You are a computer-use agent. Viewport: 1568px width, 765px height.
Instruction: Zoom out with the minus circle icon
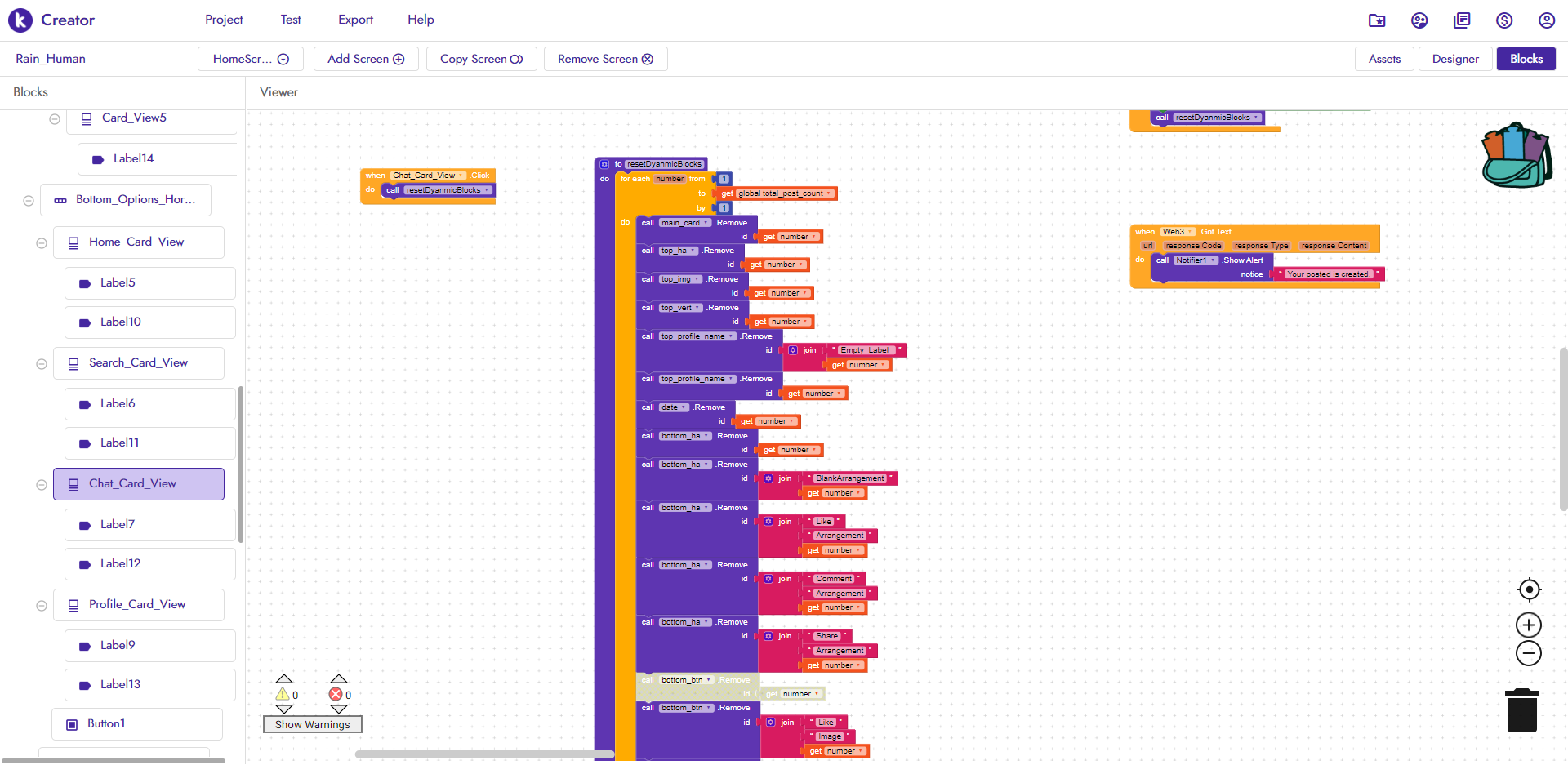(1529, 653)
